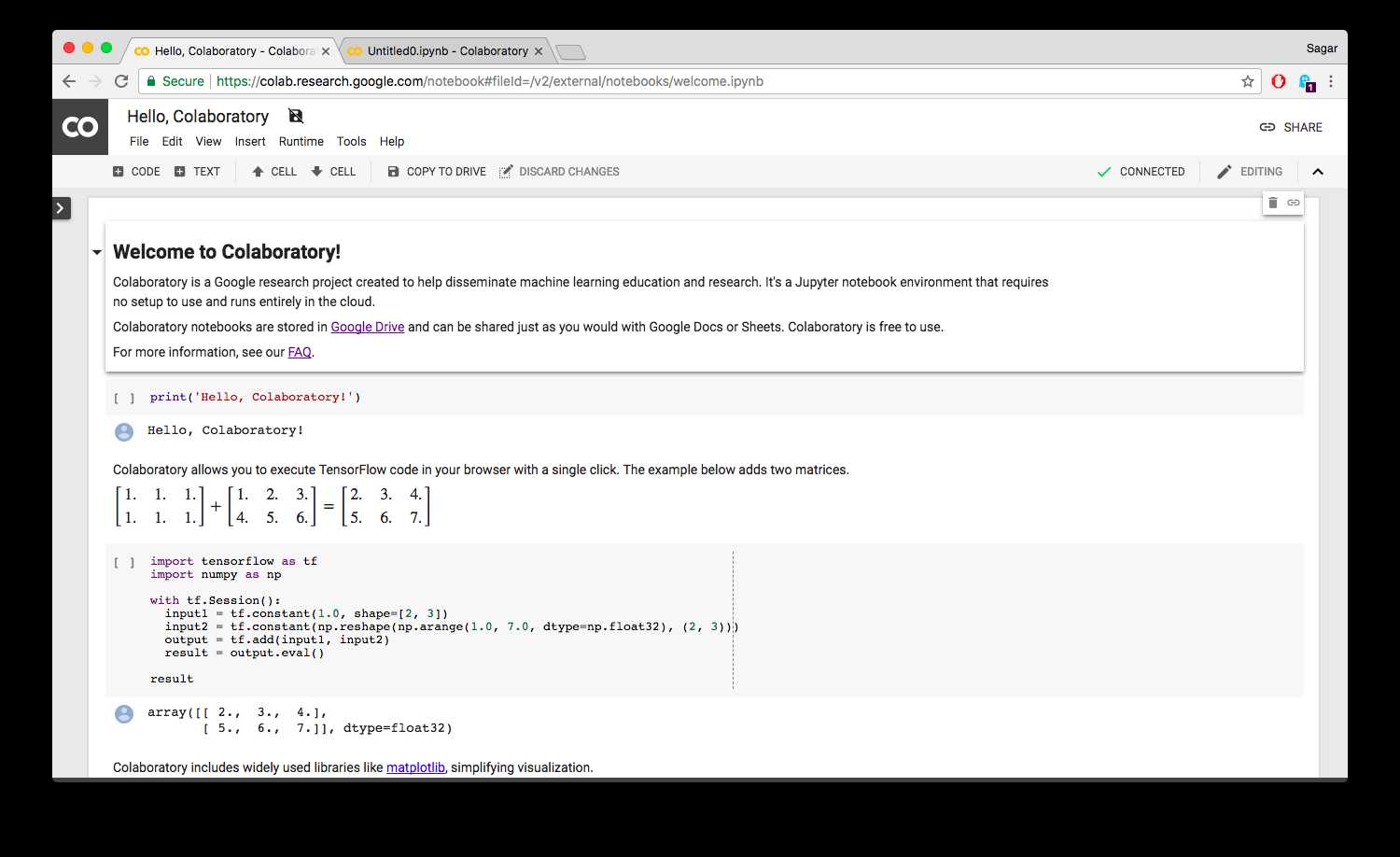The image size is (1400, 857).
Task: Open the Chrome three-dot menu
Action: [x=1331, y=81]
